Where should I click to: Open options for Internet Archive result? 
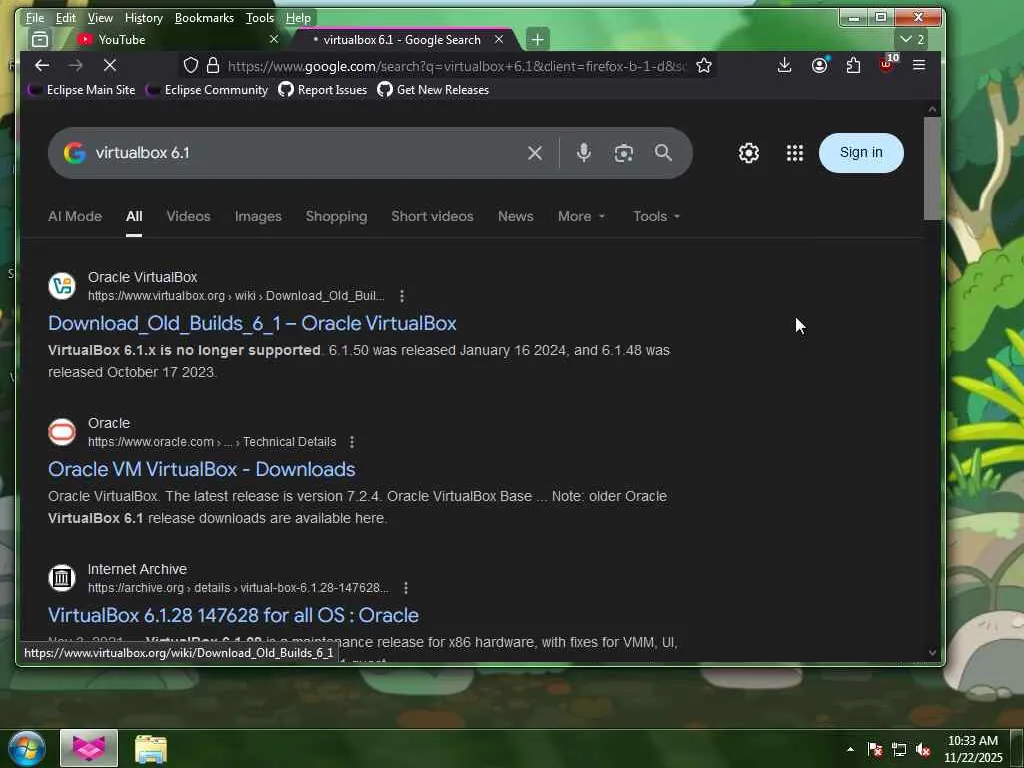406,588
